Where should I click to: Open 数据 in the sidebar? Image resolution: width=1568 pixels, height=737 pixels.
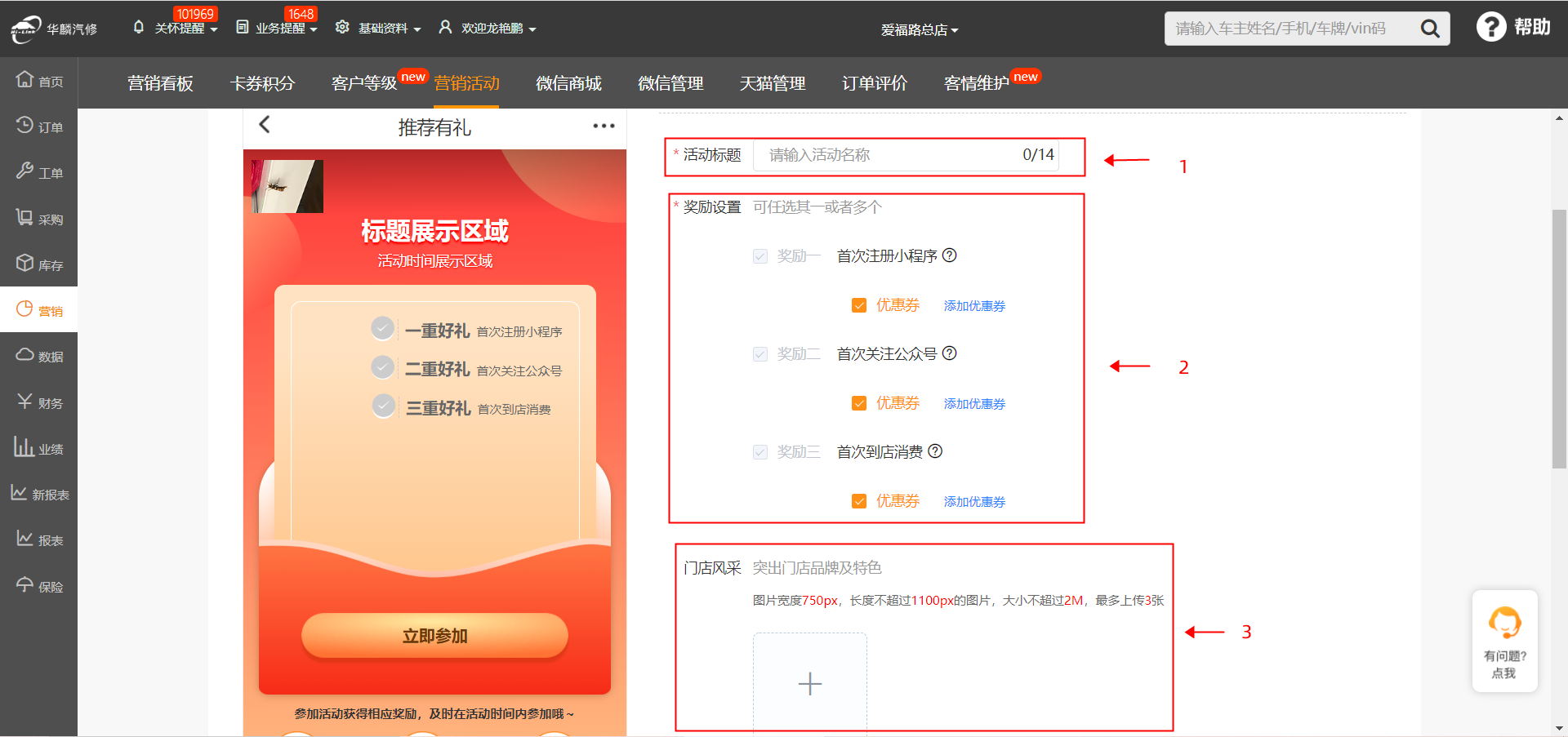39,356
